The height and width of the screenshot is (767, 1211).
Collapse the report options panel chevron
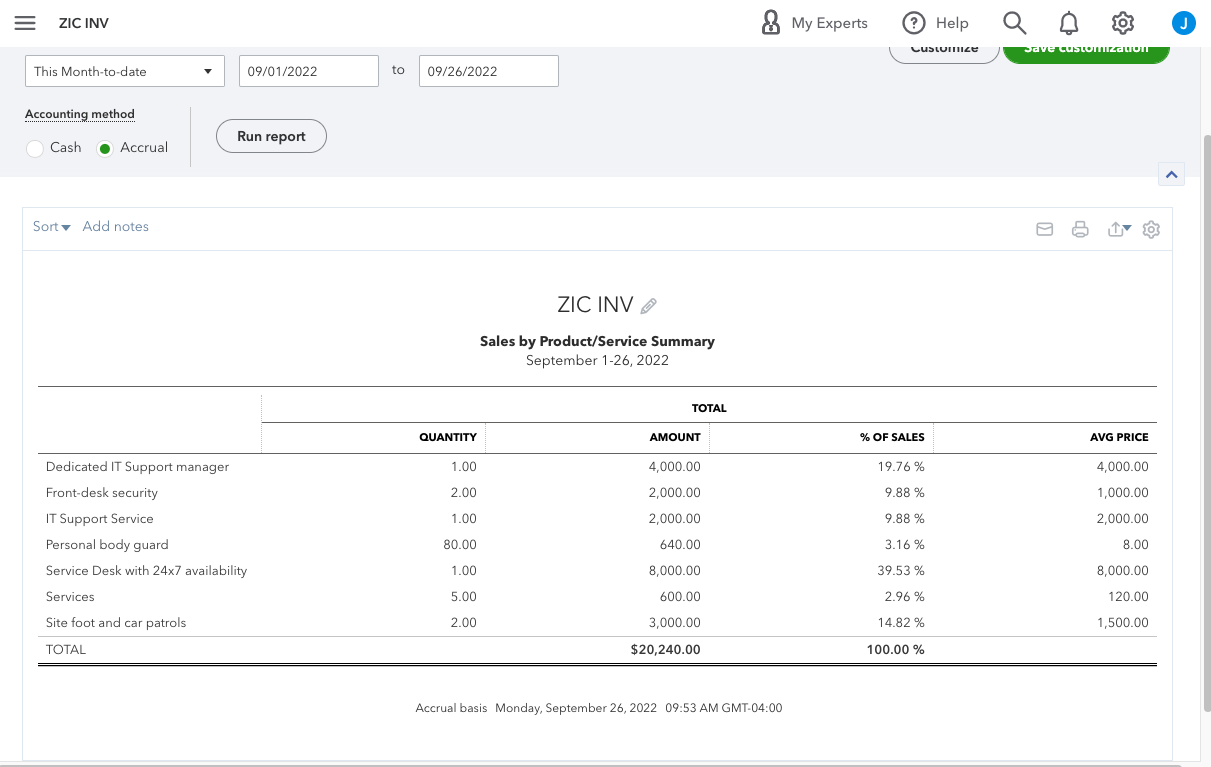click(x=1172, y=174)
